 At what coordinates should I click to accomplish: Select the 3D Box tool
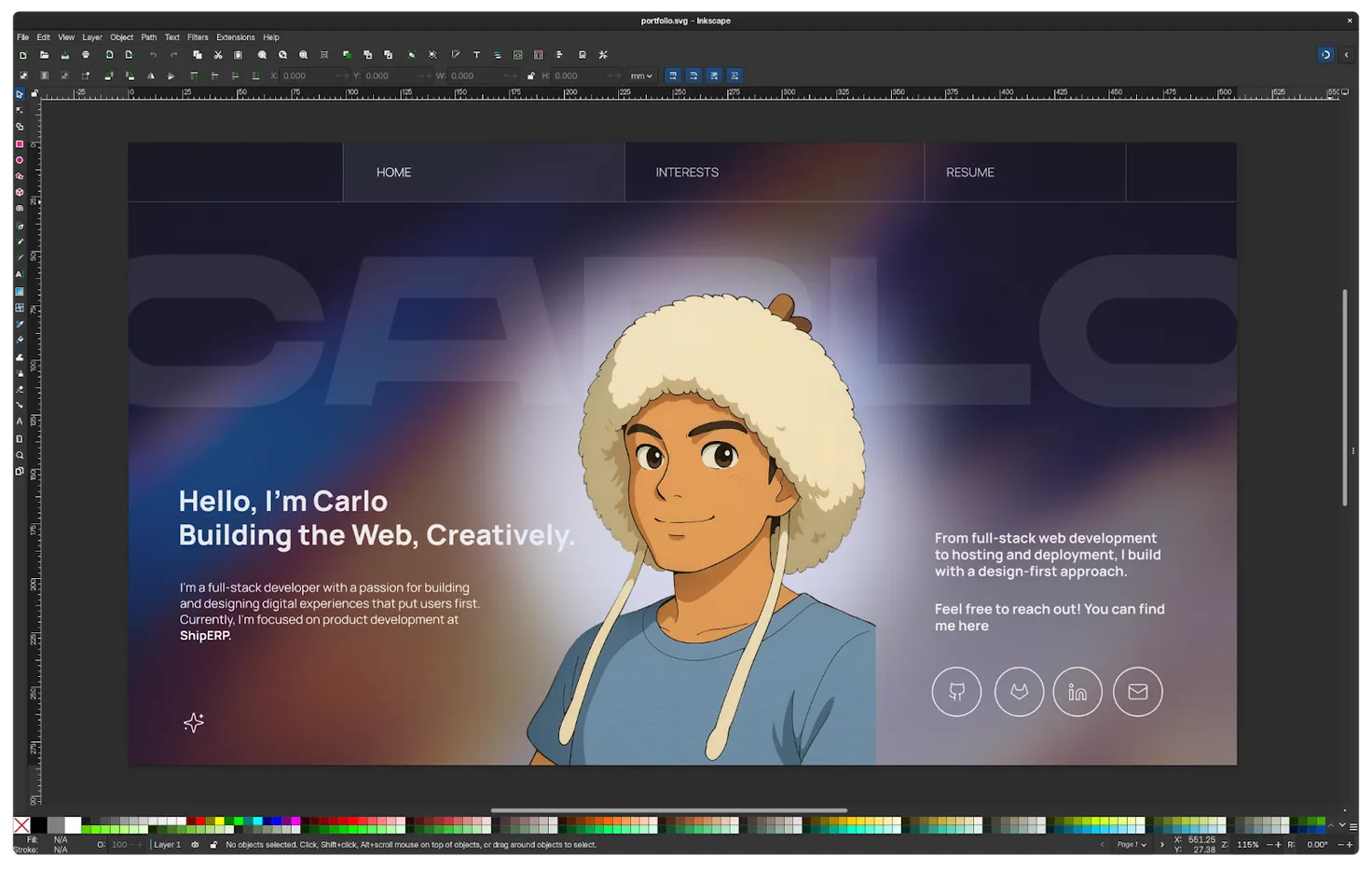coord(20,192)
